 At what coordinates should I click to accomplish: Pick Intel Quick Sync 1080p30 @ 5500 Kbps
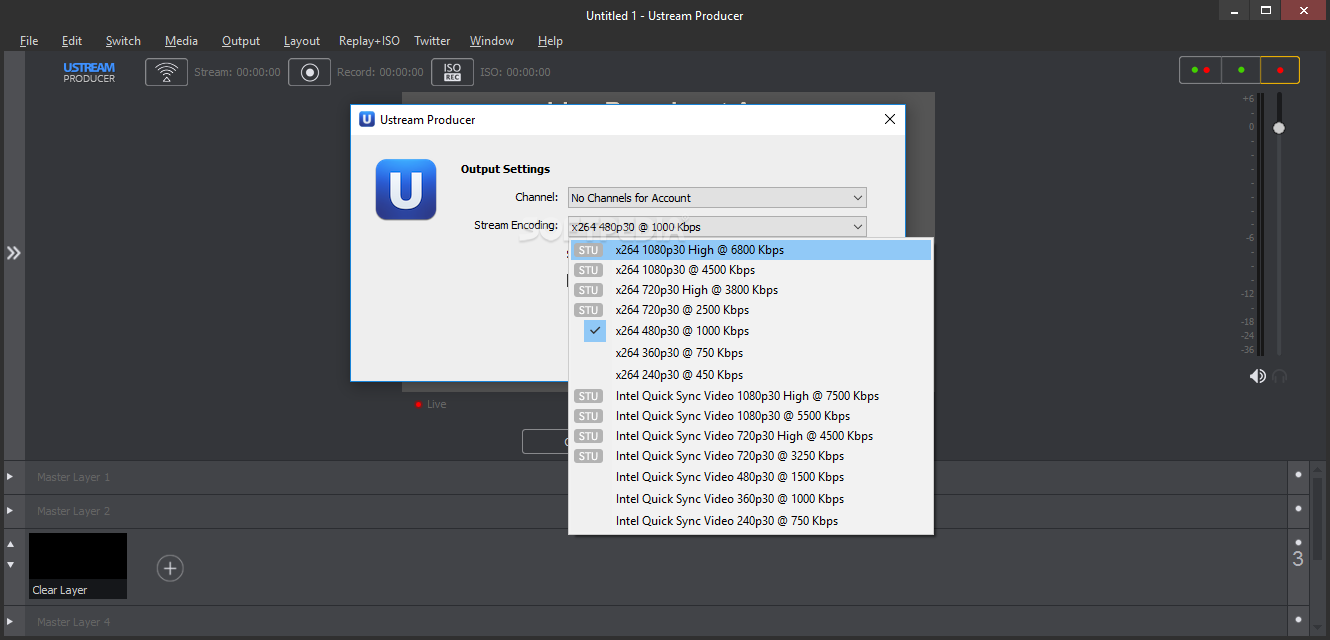[751, 416]
